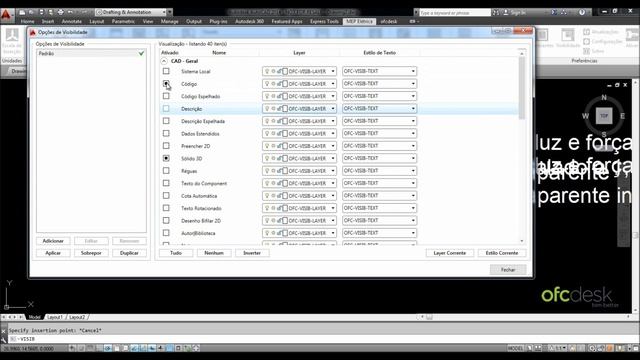Screen dimensions: 640x360
Task: Click the W compass direction on ViewCube
Action: tap(586, 116)
